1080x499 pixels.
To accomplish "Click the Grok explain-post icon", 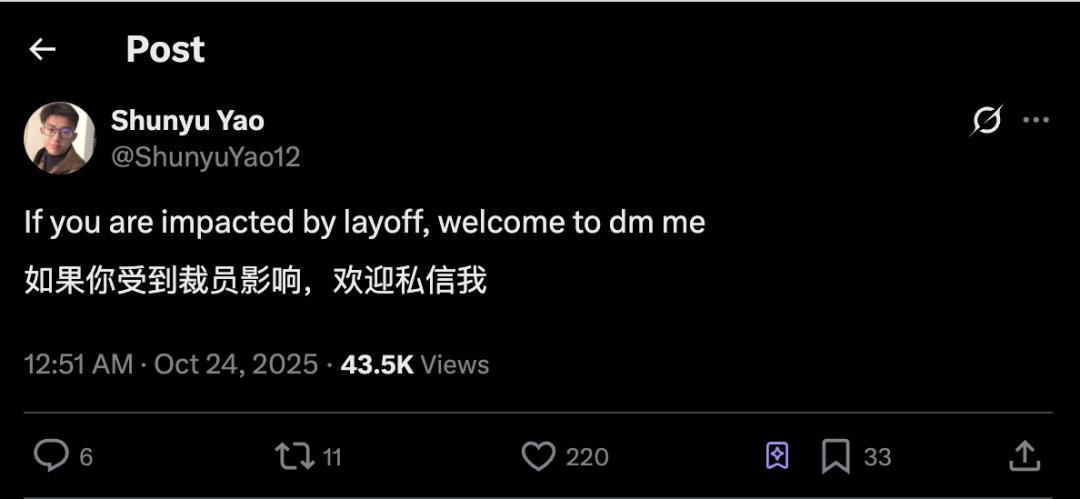I will point(986,120).
